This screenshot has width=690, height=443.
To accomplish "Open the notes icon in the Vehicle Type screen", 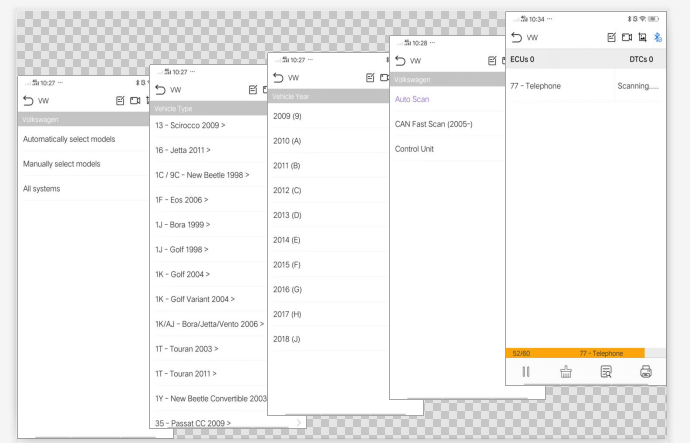I will coord(253,90).
